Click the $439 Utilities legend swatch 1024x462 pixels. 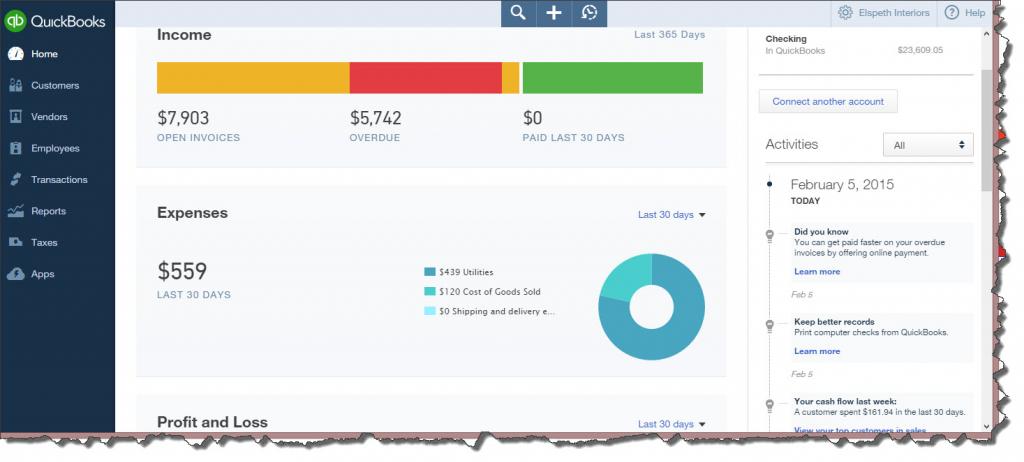click(x=430, y=272)
